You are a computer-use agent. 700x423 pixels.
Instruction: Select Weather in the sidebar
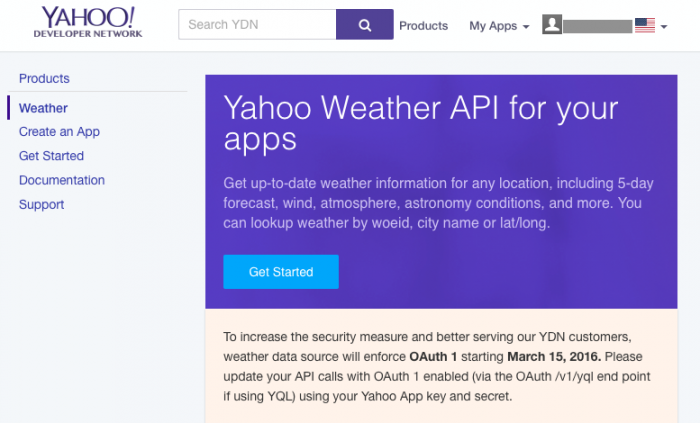click(43, 108)
